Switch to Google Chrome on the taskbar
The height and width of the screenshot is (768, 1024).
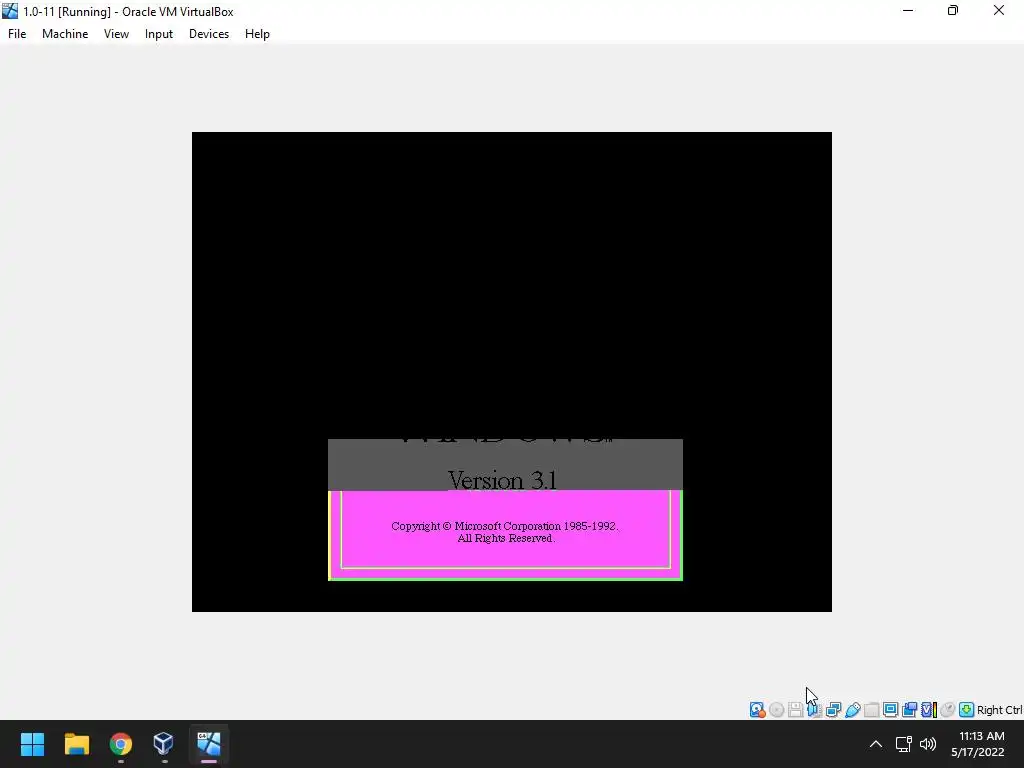pyautogui.click(x=121, y=744)
